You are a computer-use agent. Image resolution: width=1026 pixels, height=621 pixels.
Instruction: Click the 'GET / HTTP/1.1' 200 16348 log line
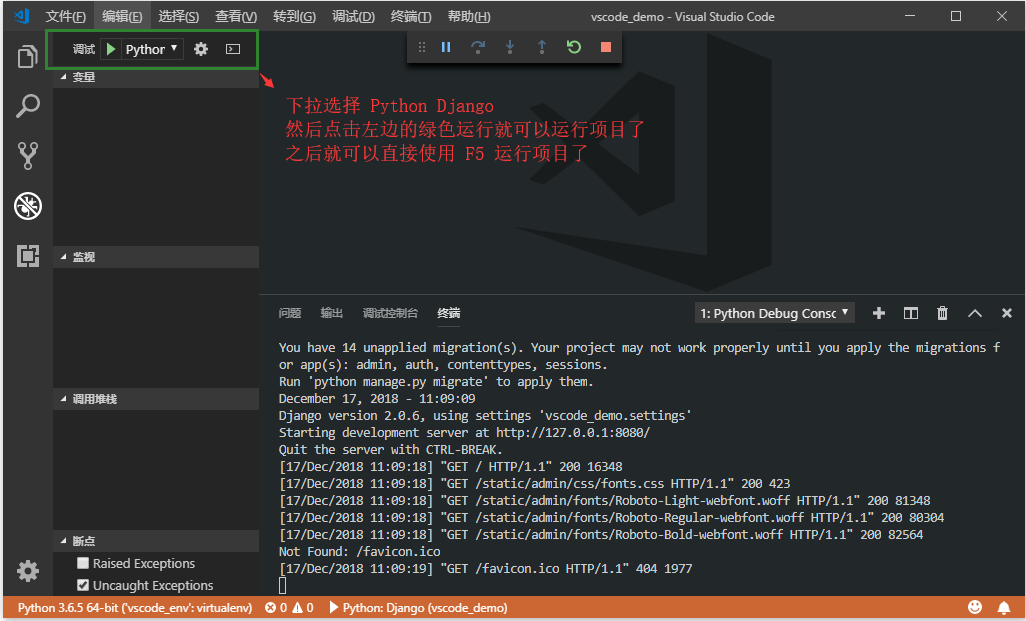(451, 467)
